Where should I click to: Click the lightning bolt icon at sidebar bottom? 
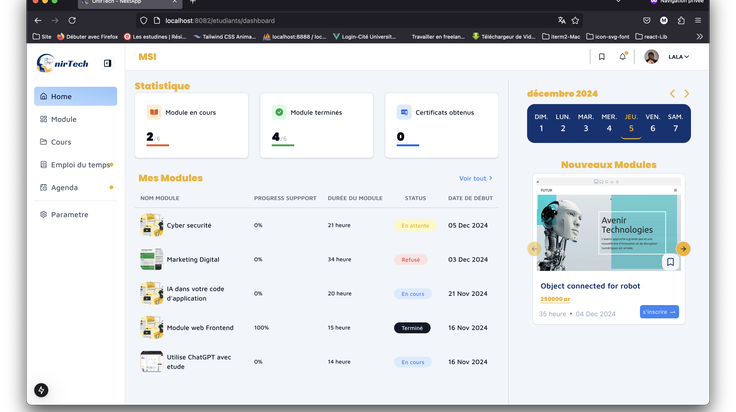click(x=41, y=390)
